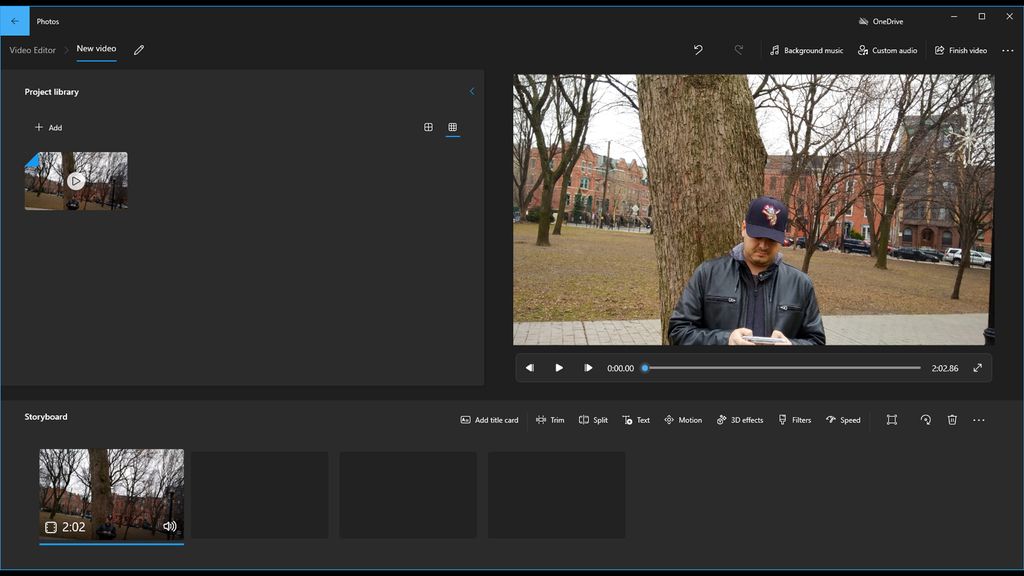
Task: Open the 3D effects tool
Action: pyautogui.click(x=739, y=420)
